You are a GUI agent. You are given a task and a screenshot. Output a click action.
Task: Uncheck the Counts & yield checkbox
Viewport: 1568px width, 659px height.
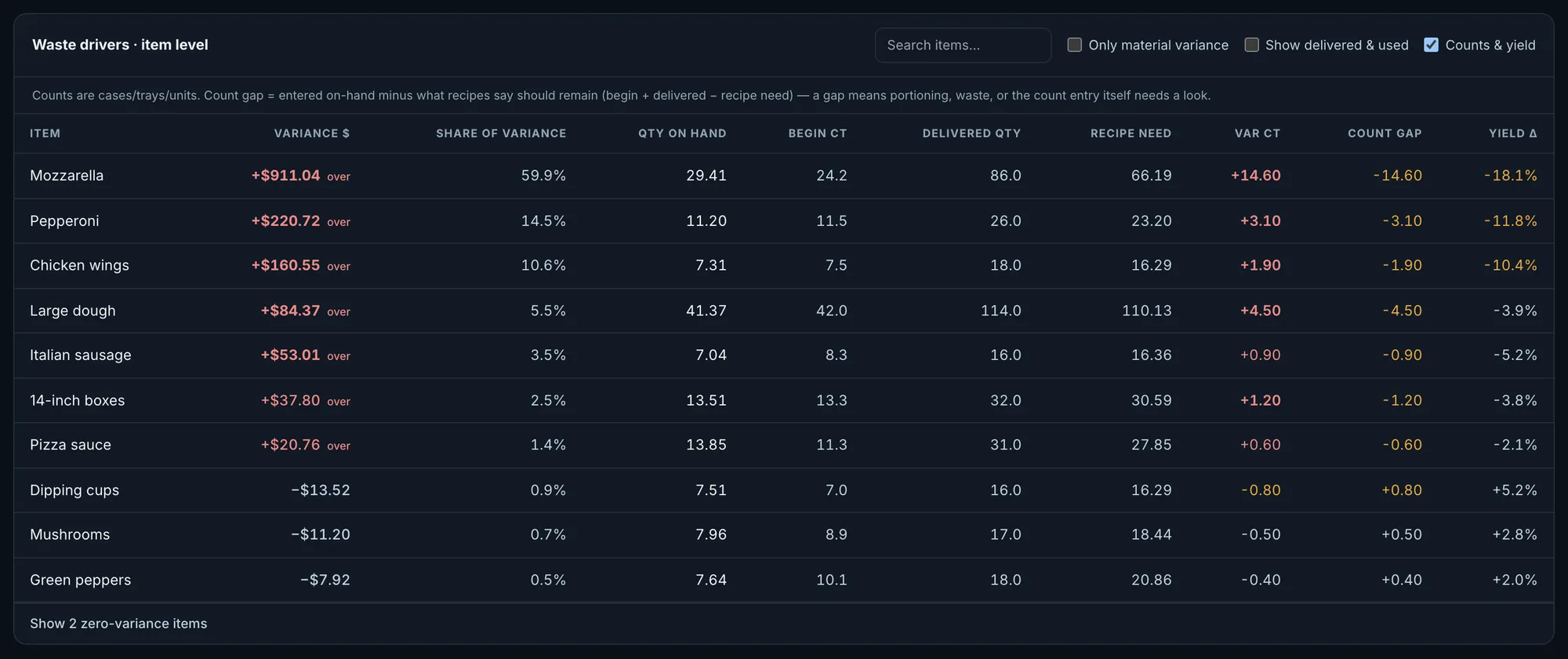(x=1432, y=45)
